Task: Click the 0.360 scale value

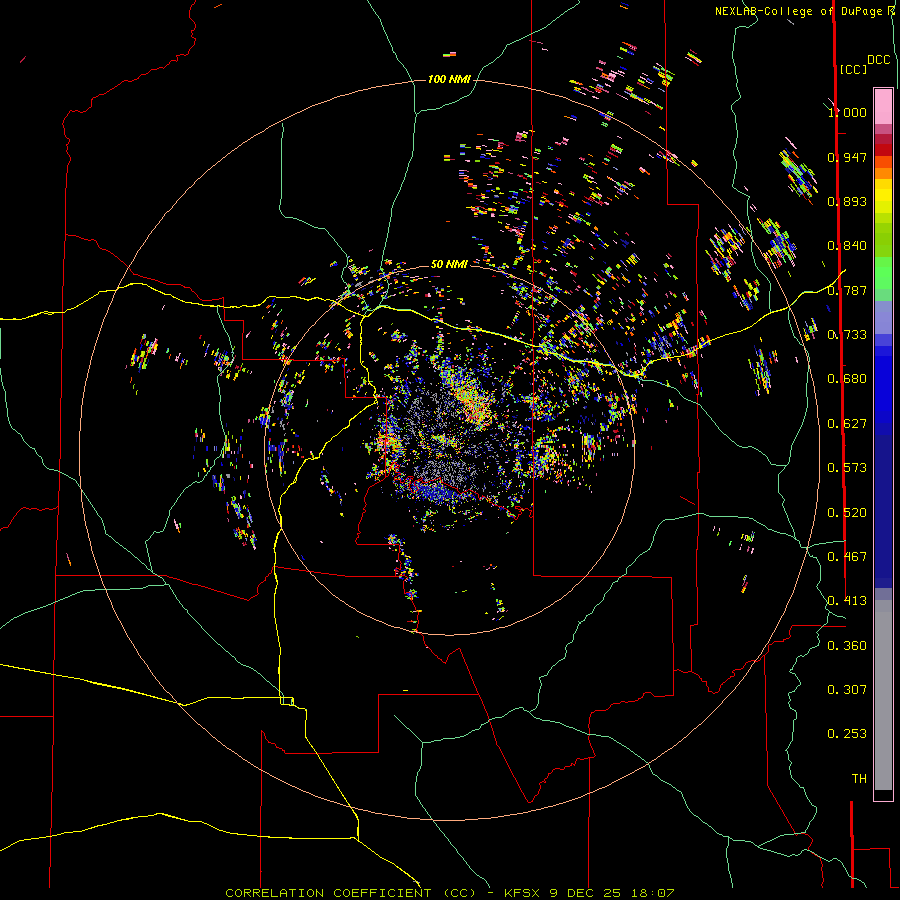Action: 847,646
